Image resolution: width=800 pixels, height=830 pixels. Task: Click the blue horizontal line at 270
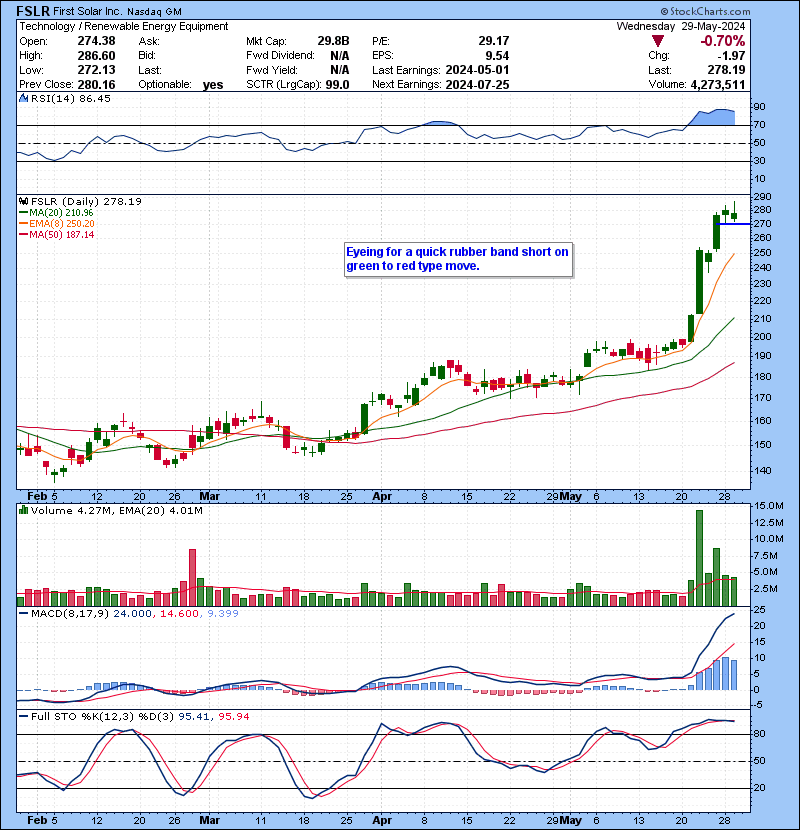[733, 224]
